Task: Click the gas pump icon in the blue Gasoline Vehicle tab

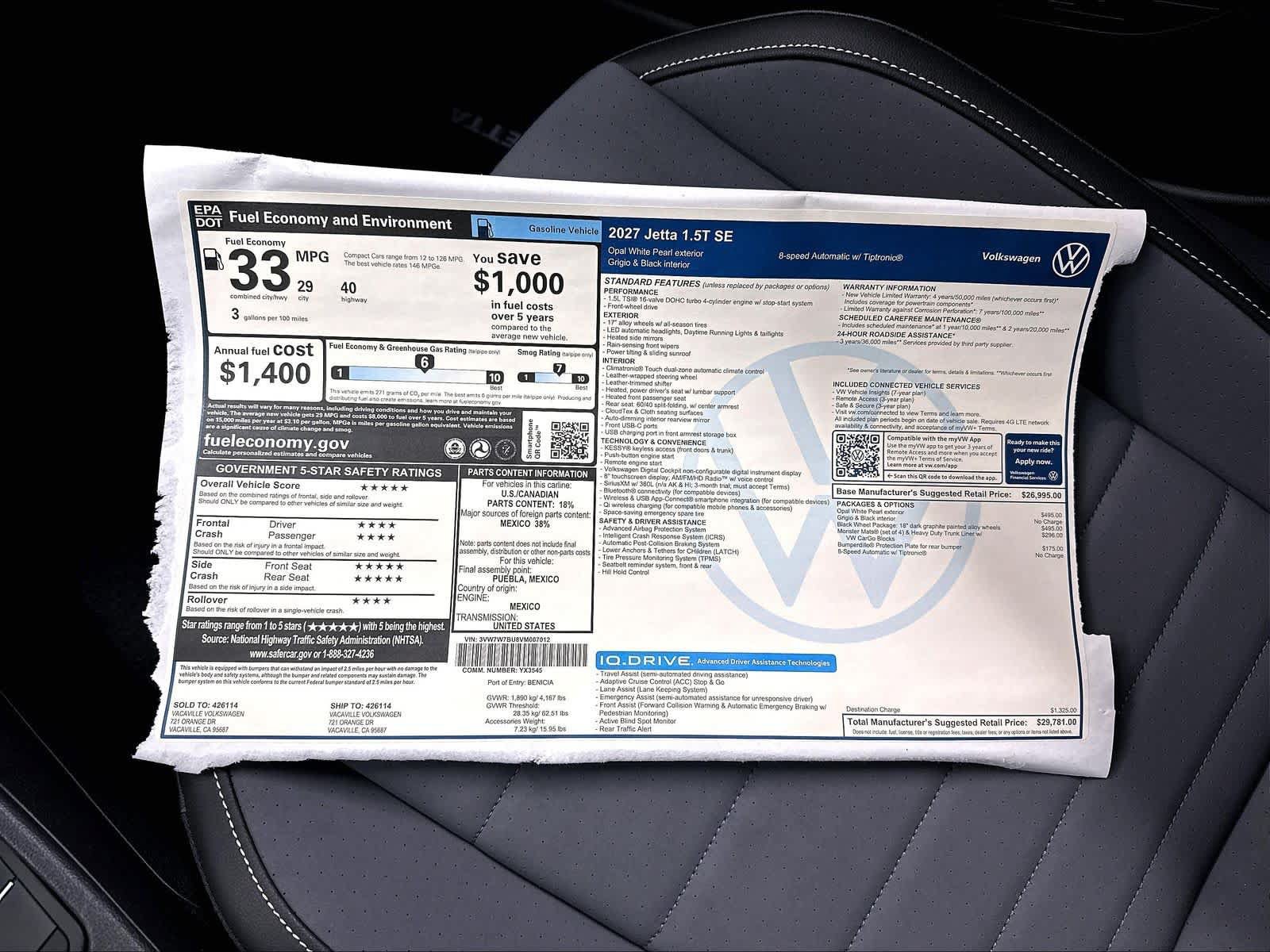Action: tap(487, 228)
